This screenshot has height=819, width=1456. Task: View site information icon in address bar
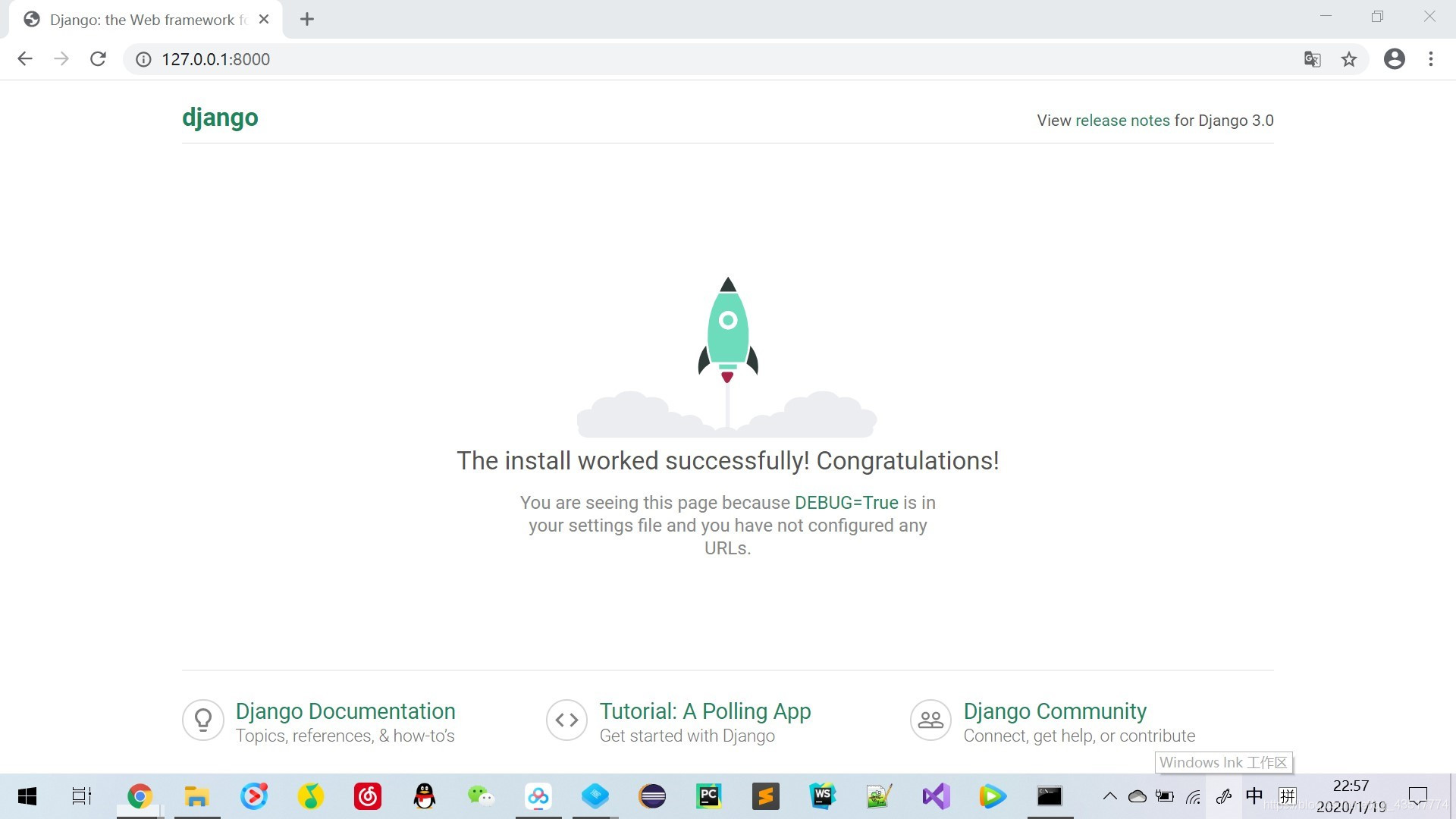143,59
